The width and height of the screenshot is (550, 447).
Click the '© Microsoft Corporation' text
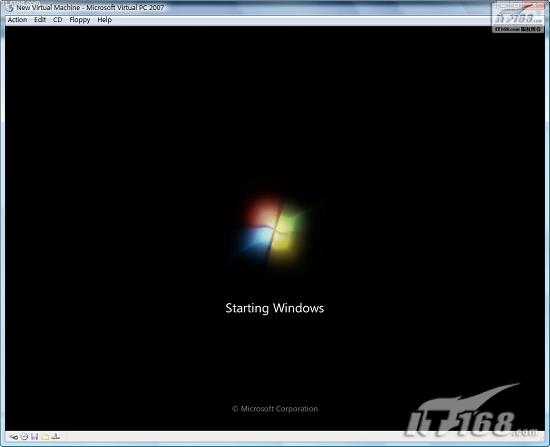point(275,409)
